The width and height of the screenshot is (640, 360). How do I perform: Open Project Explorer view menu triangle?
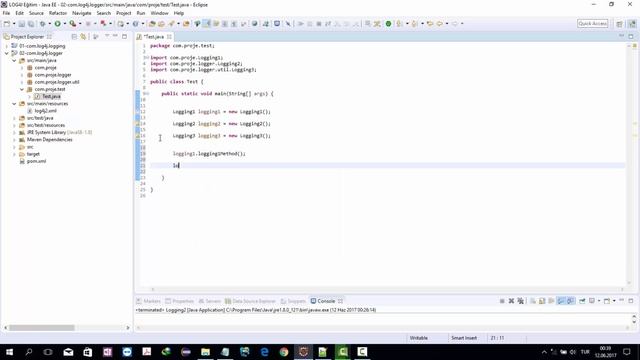107,36
